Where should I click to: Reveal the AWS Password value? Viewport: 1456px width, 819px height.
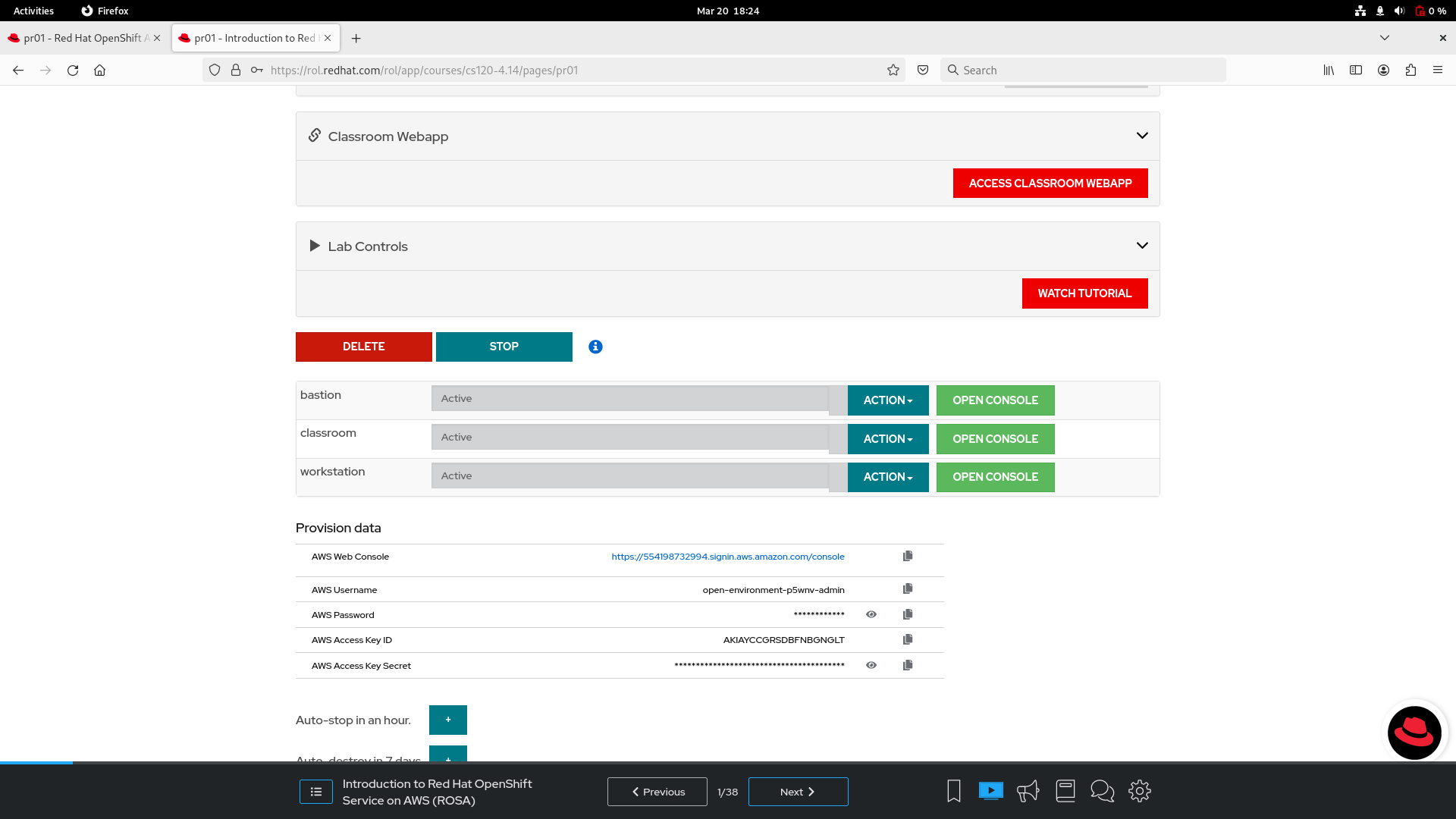871,614
